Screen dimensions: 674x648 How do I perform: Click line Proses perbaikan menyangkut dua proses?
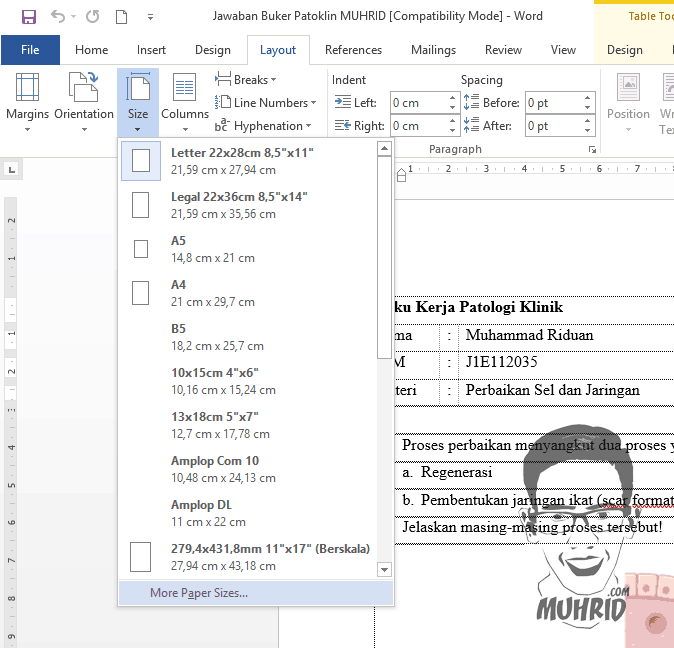click(537, 445)
